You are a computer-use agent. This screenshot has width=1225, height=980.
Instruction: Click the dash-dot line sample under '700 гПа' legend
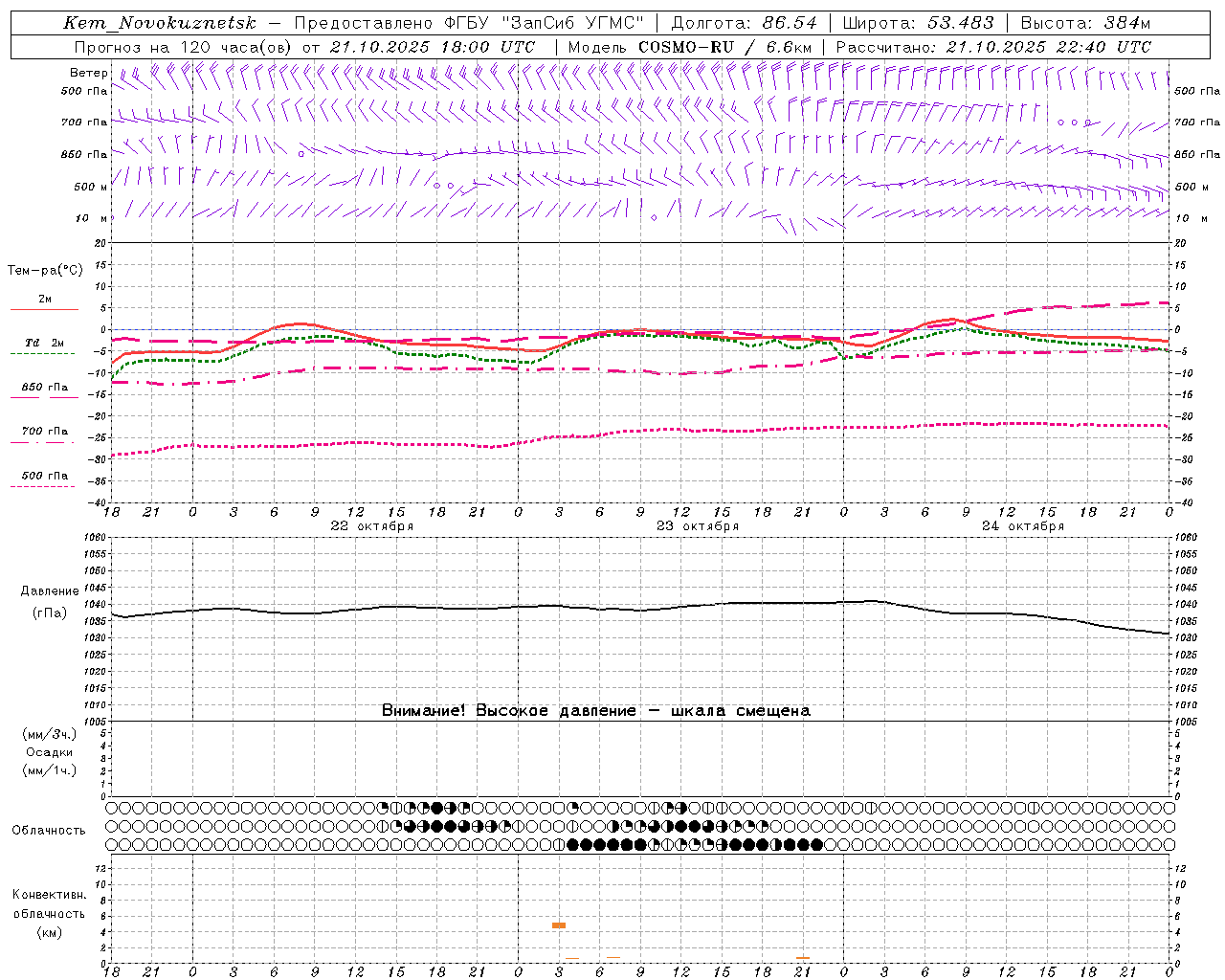point(42,442)
